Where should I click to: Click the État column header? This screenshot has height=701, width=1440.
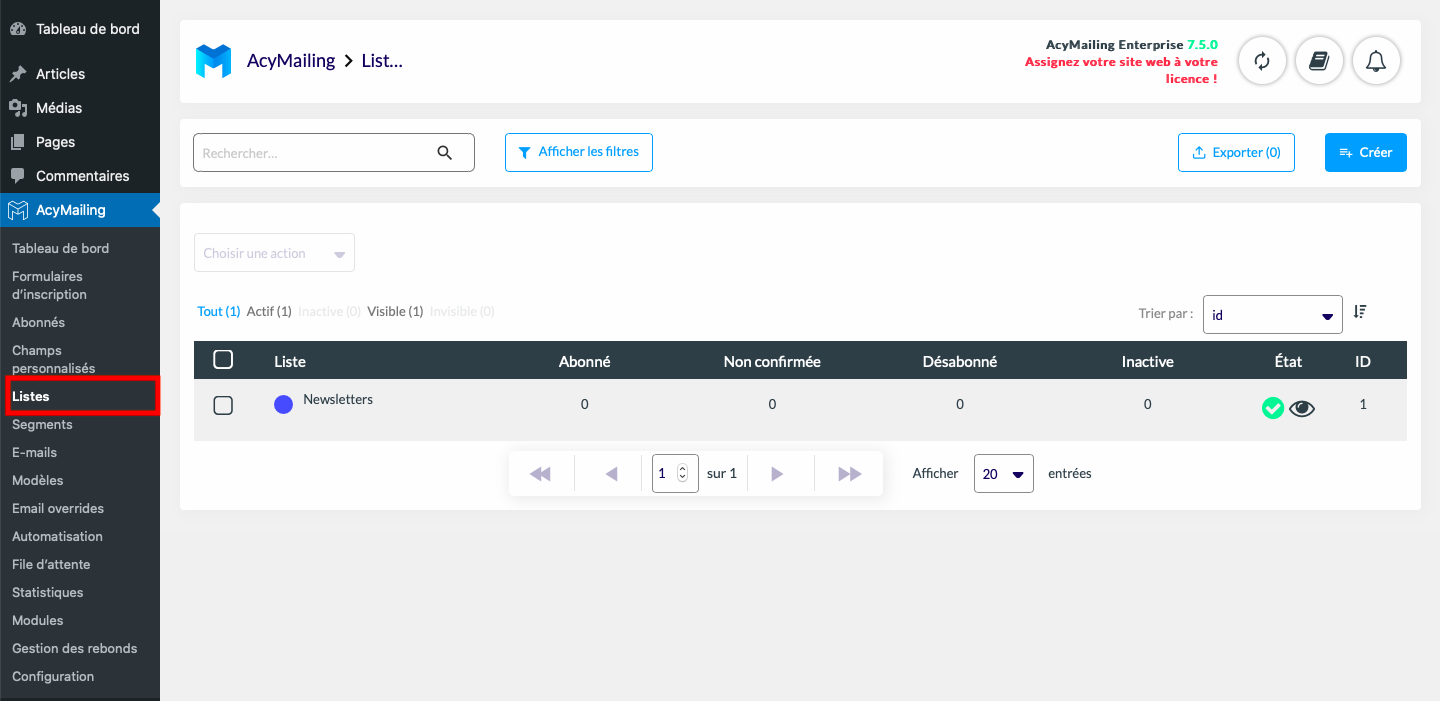(x=1289, y=362)
